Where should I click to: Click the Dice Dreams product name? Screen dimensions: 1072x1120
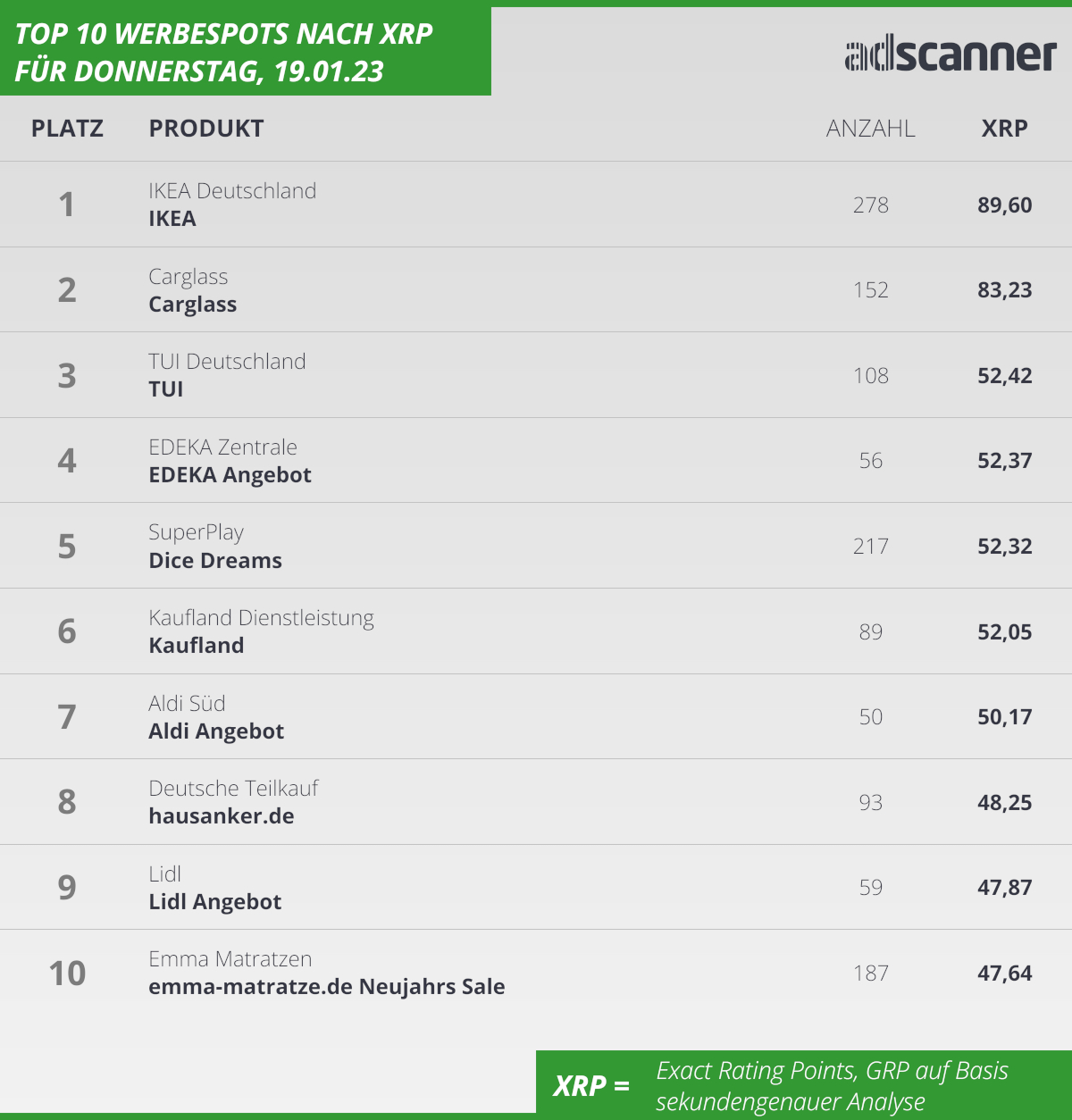pos(215,561)
